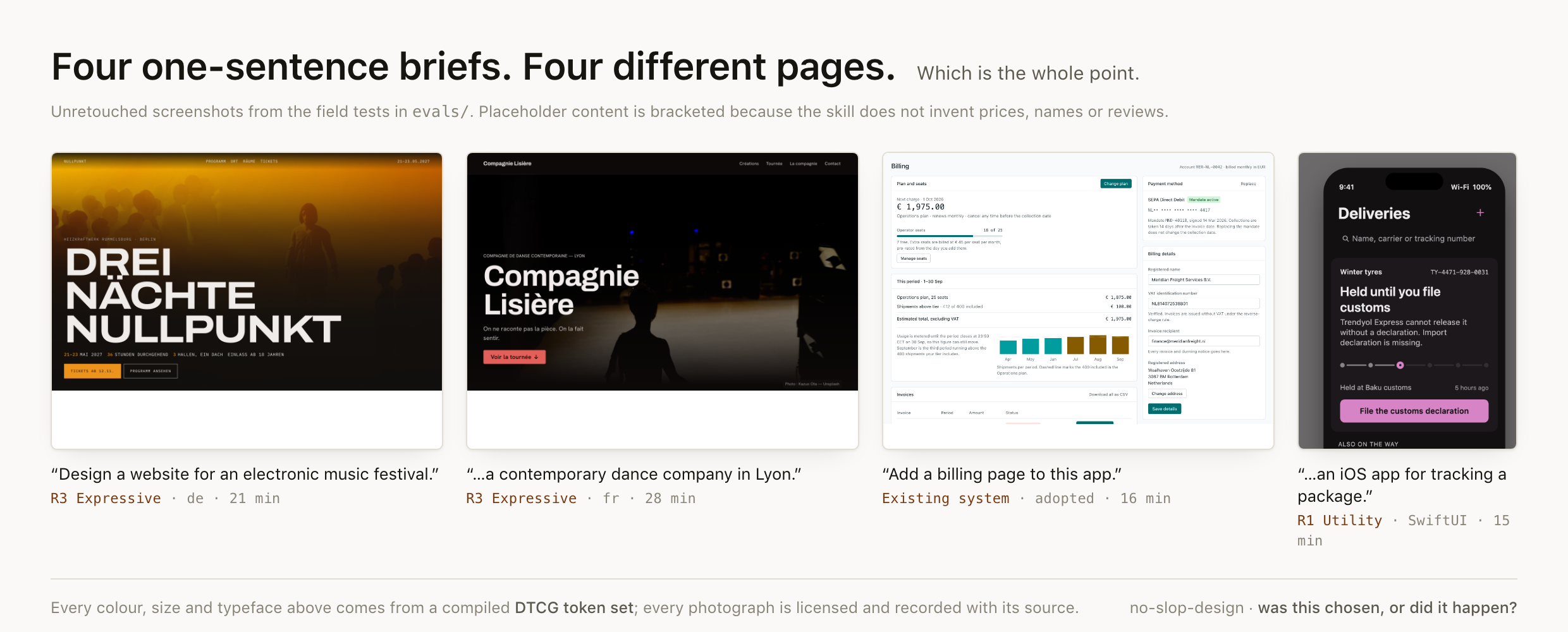Viewport: 1568px width, 632px height.
Task: Click the VAT identification number field
Action: pyautogui.click(x=1203, y=304)
